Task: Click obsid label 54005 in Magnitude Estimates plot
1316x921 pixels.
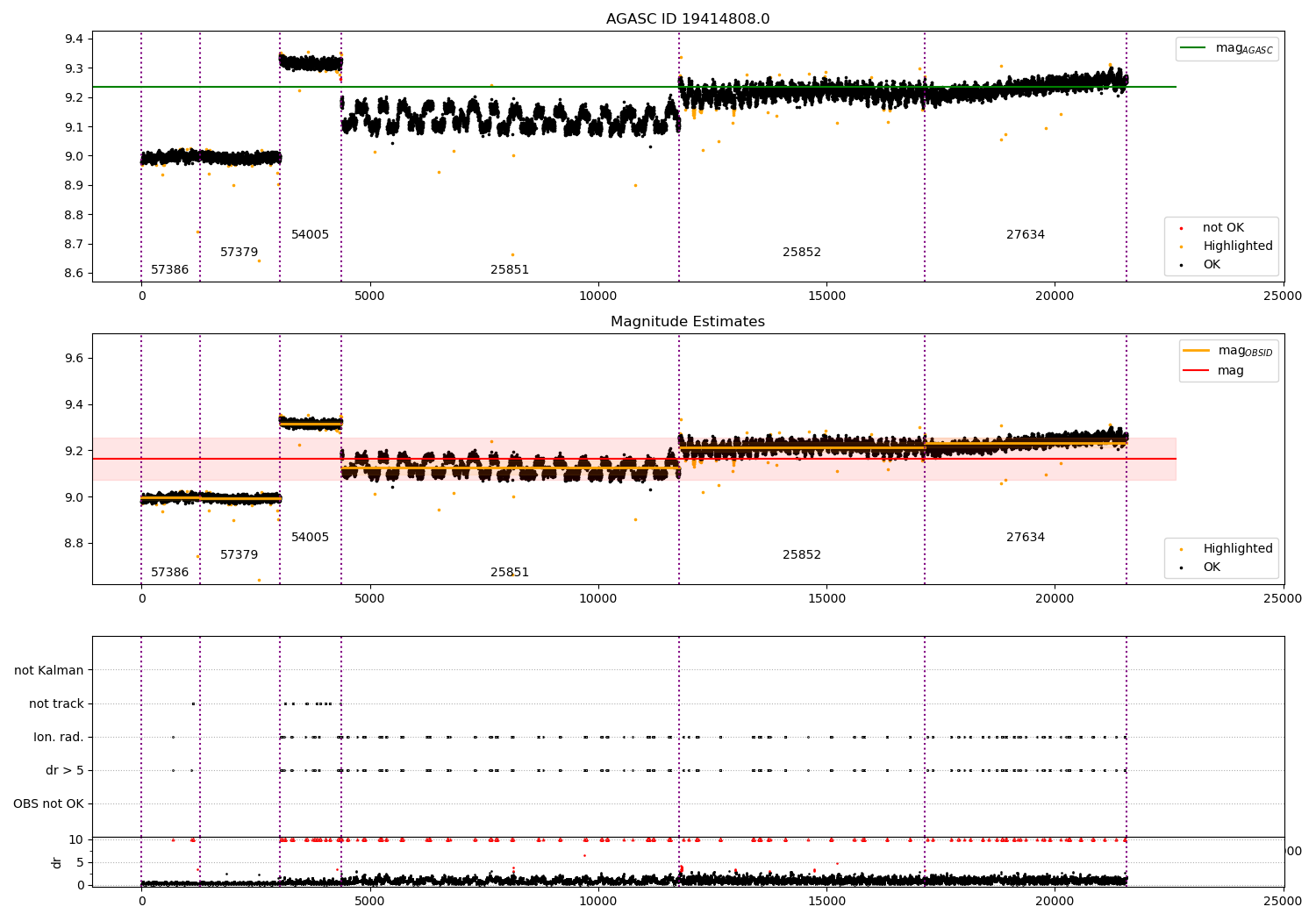Action: pyautogui.click(x=310, y=538)
